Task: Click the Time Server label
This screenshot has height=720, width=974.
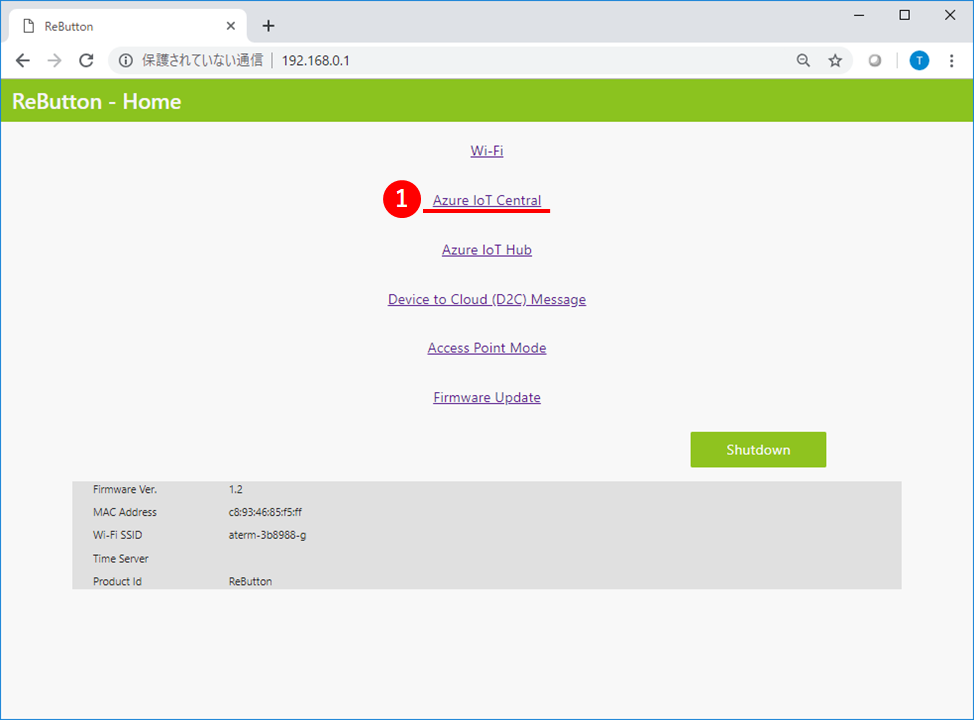Action: click(x=121, y=558)
